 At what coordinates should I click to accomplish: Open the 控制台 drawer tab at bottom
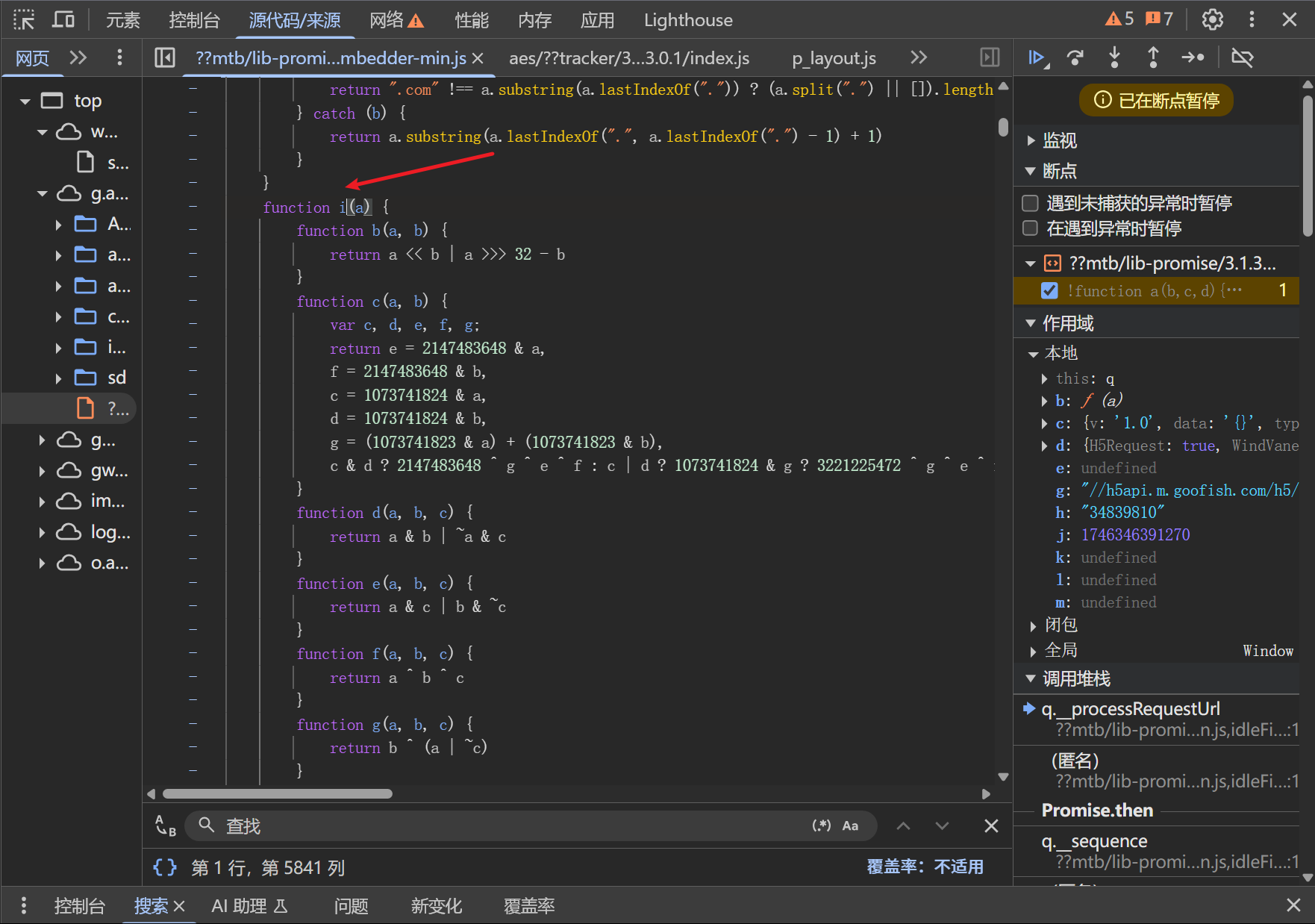(x=79, y=906)
